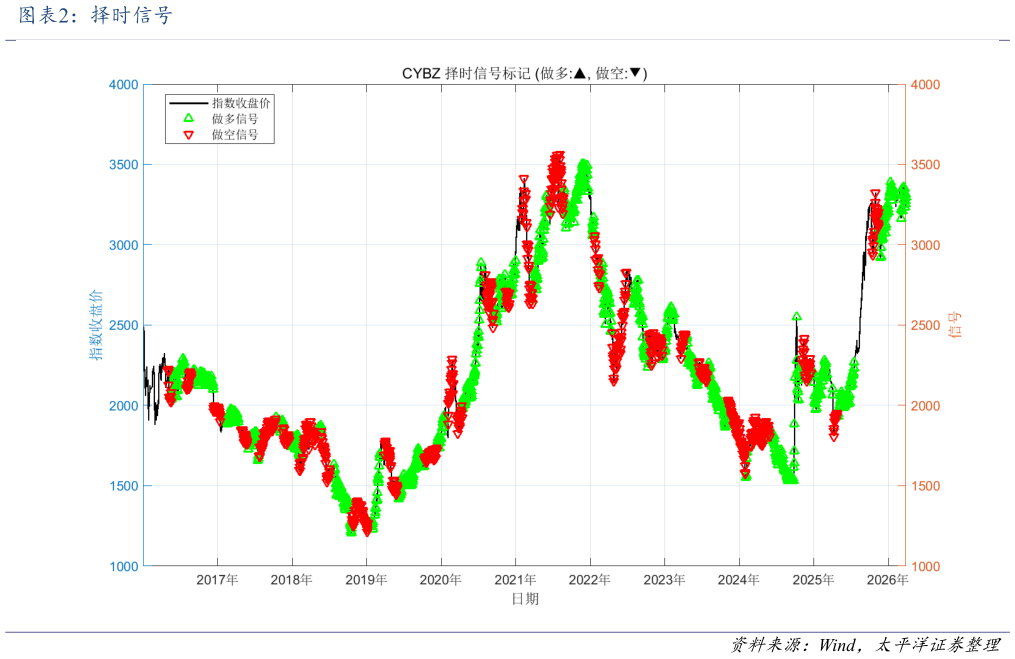
Task: Click the 2026年 x-axis tick label
Action: point(887,579)
